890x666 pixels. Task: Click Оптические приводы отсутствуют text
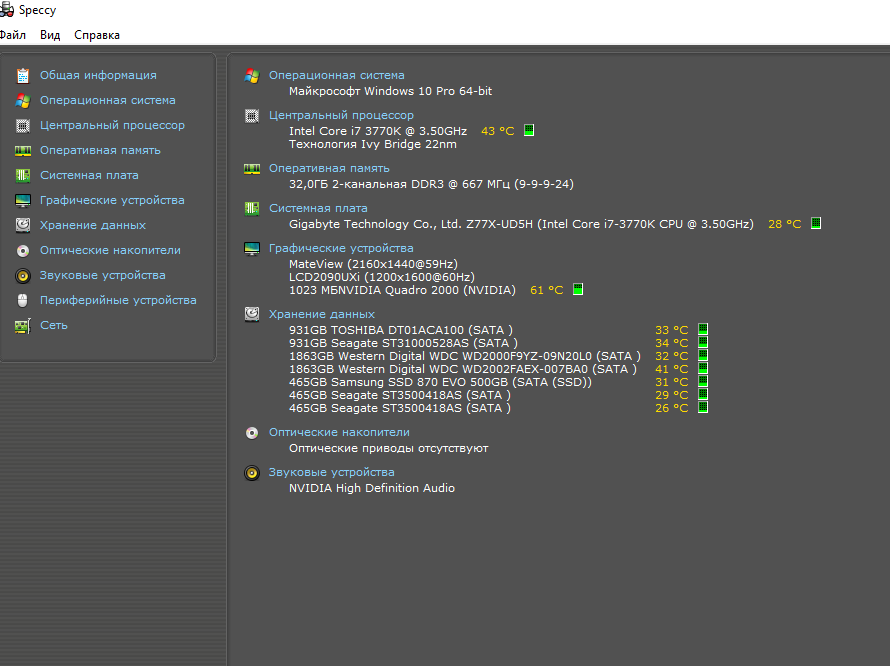point(389,449)
